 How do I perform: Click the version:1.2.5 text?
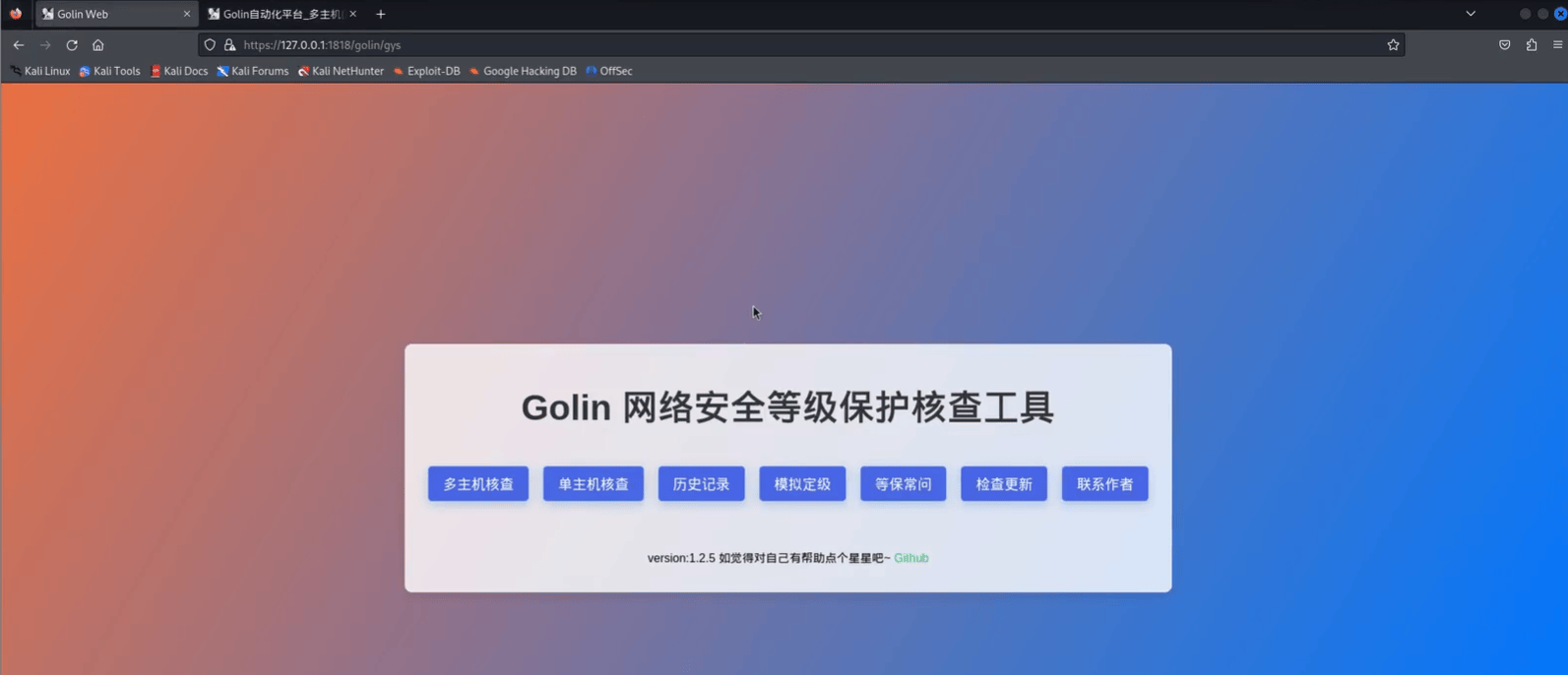681,558
